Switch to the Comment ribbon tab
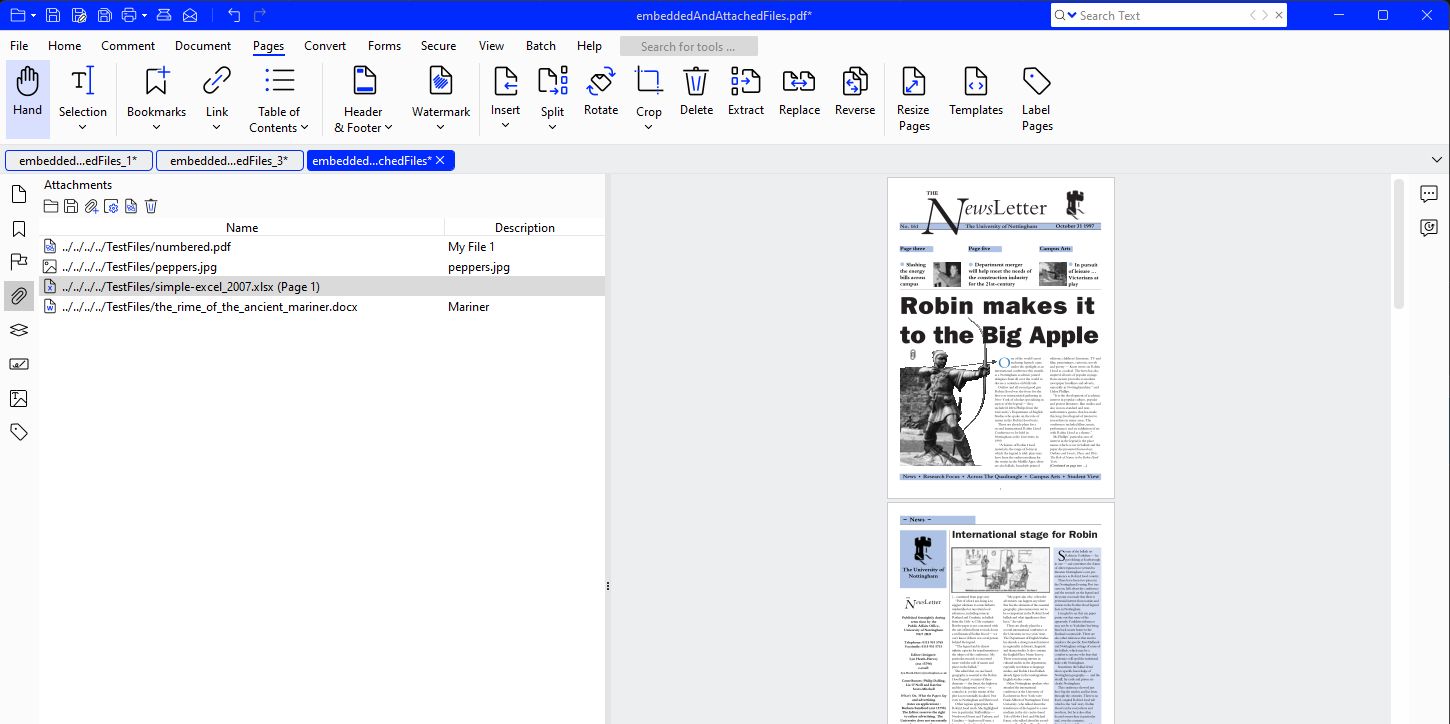1450x724 pixels. coord(128,46)
